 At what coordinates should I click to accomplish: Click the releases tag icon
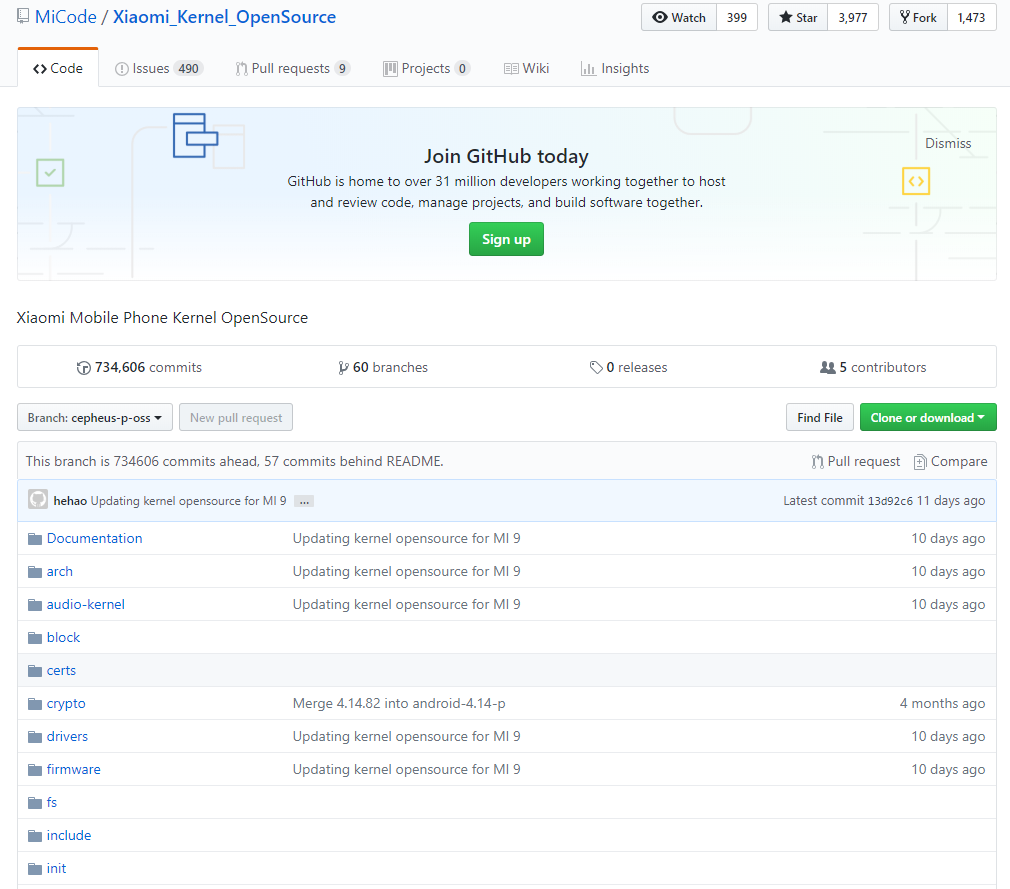596,368
